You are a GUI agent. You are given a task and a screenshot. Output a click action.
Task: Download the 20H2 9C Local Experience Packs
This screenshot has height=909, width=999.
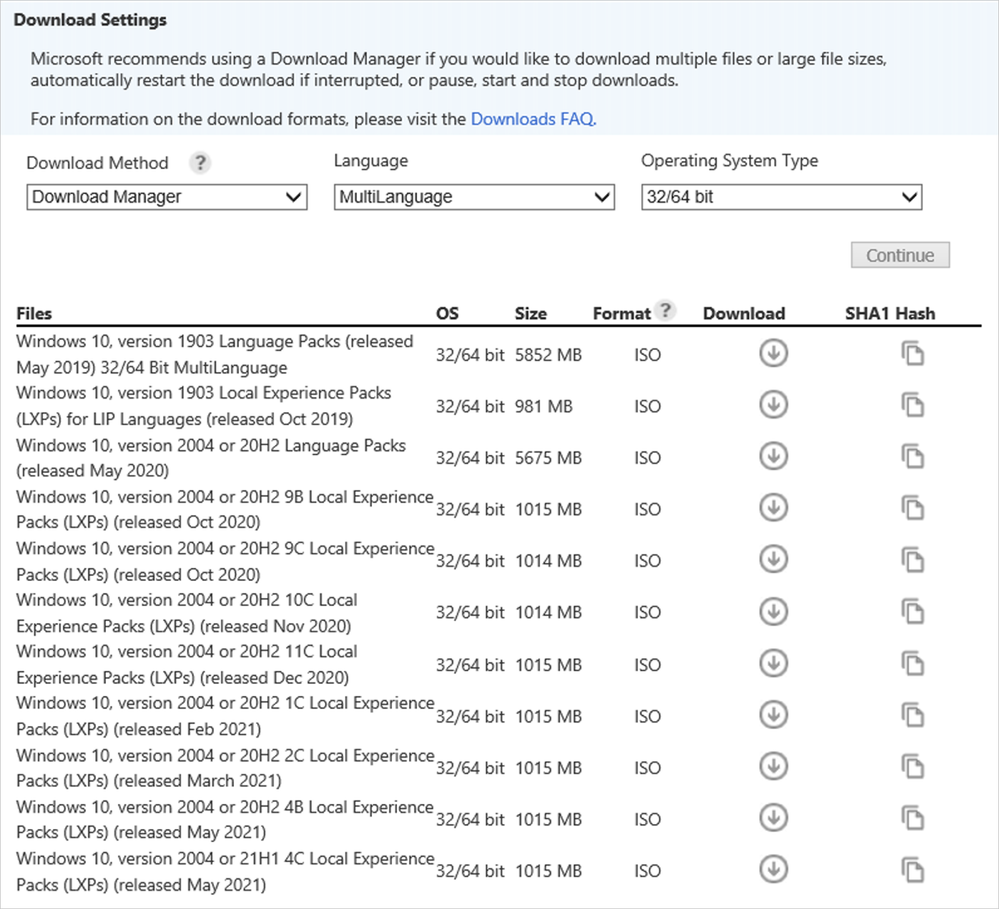(773, 559)
